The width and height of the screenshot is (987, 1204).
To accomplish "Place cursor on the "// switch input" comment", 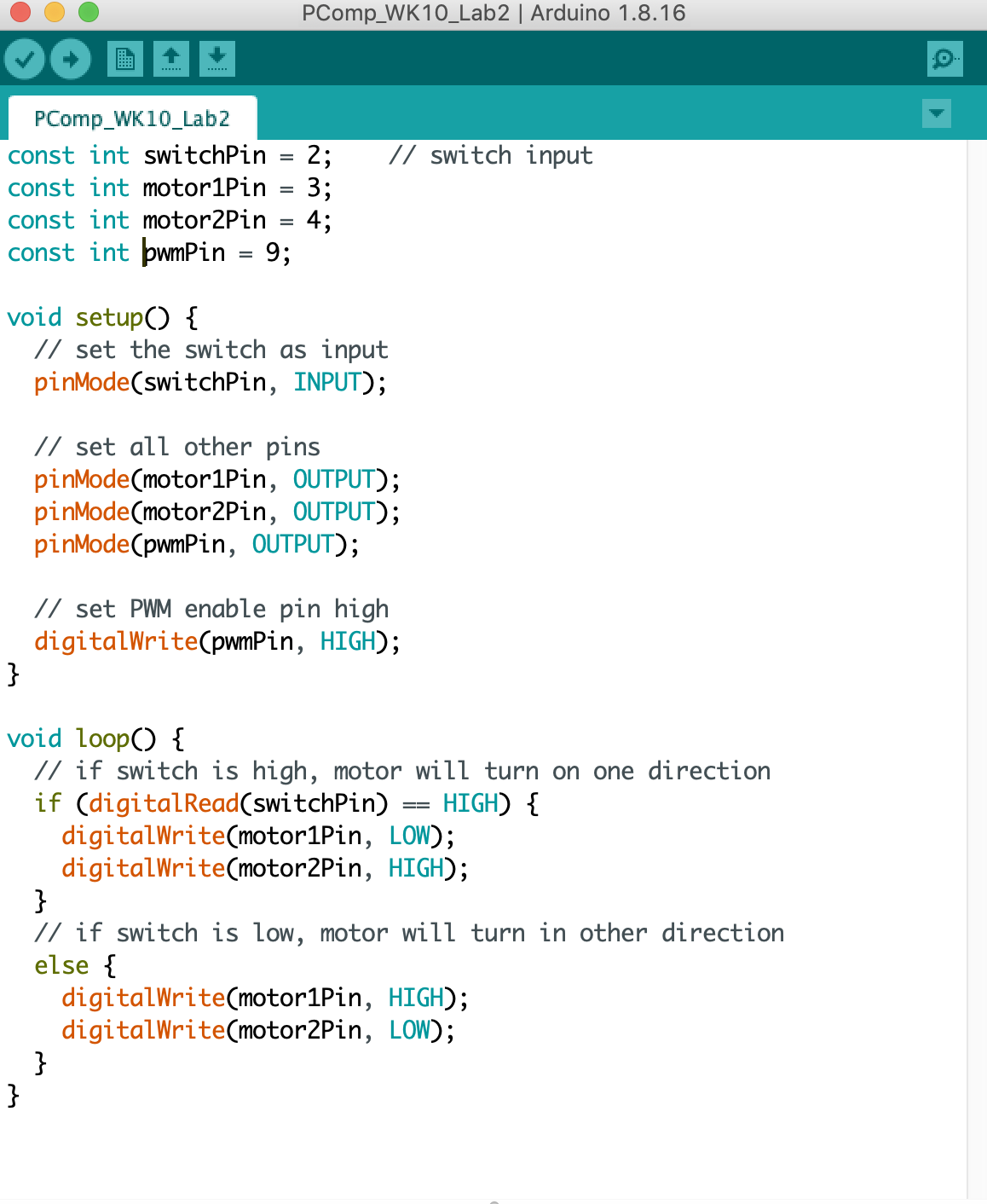I will pos(490,156).
